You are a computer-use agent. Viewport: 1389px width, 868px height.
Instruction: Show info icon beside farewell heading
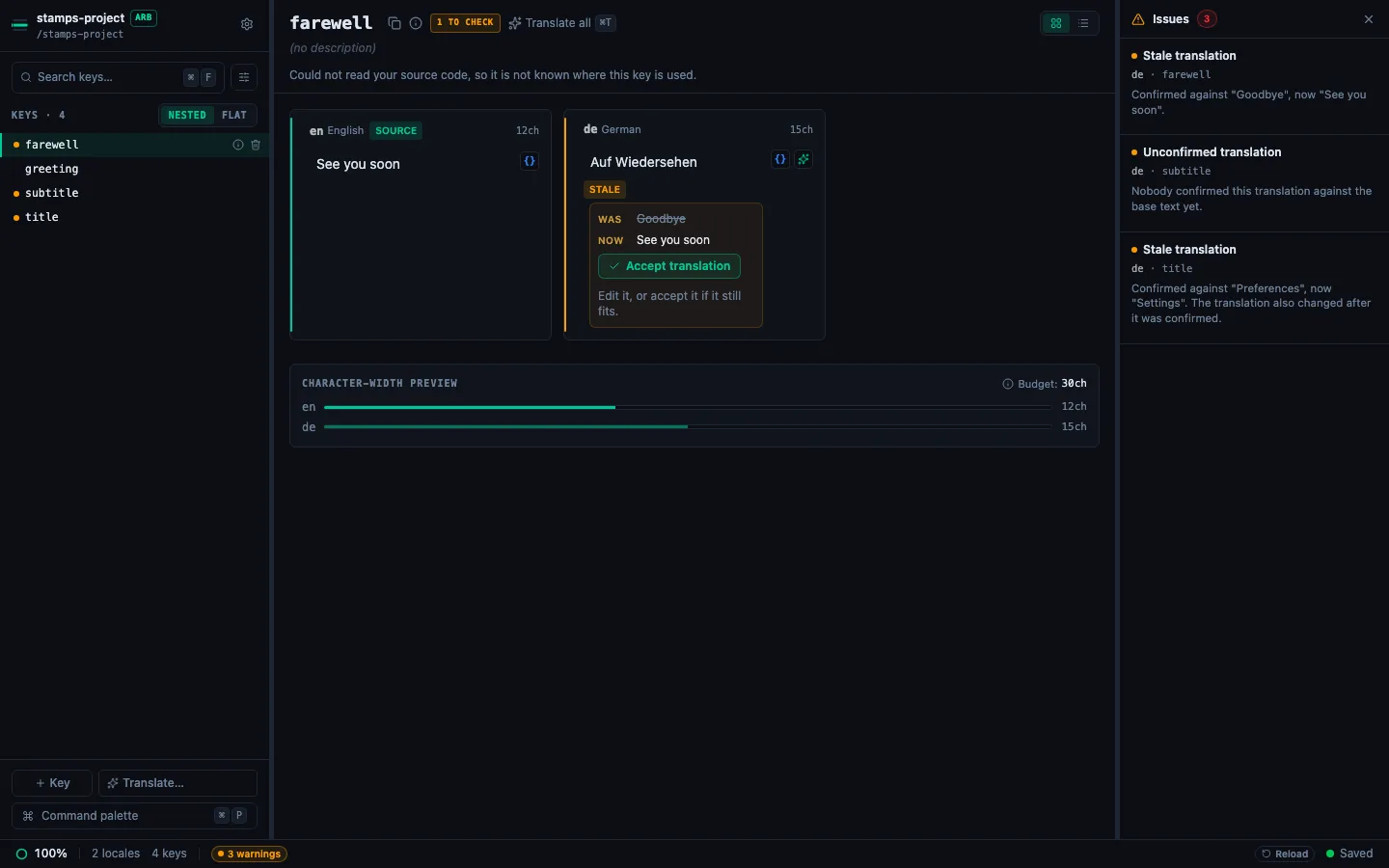pyautogui.click(x=416, y=23)
